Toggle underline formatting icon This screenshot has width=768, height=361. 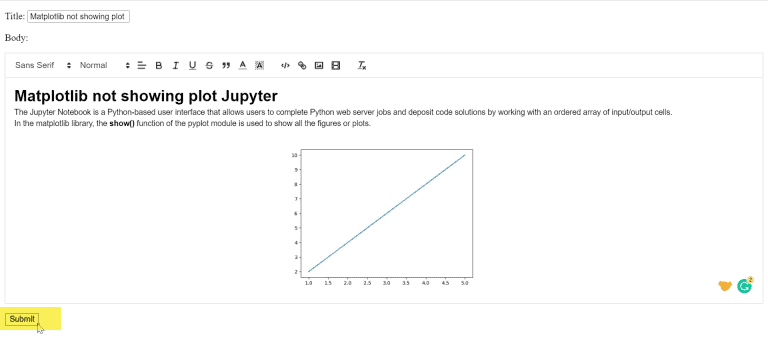click(192, 66)
